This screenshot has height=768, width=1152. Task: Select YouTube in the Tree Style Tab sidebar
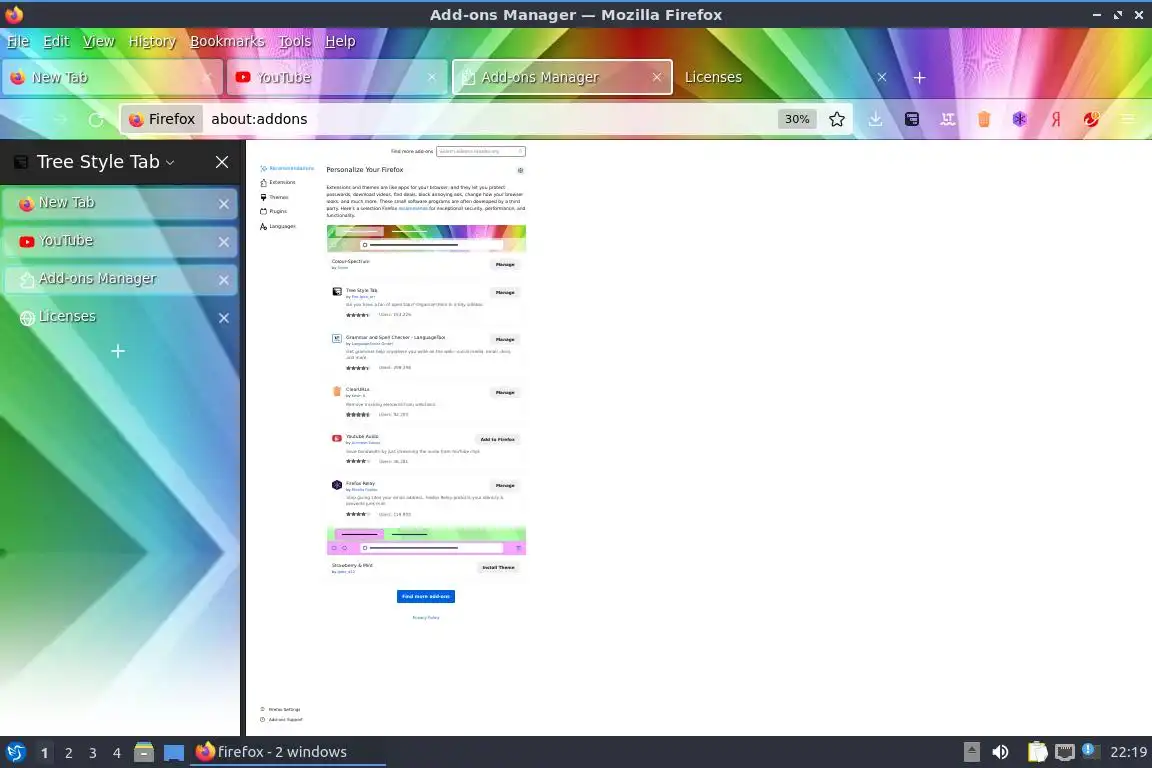(120, 241)
